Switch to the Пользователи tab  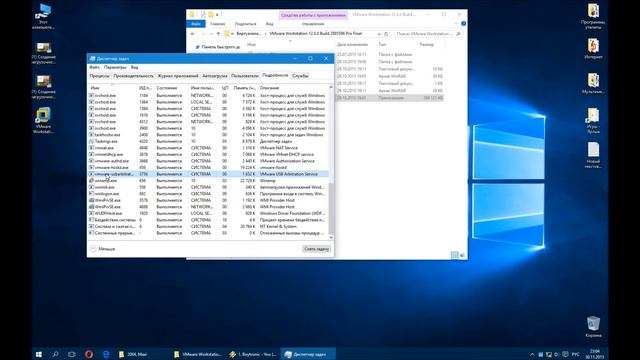click(244, 76)
